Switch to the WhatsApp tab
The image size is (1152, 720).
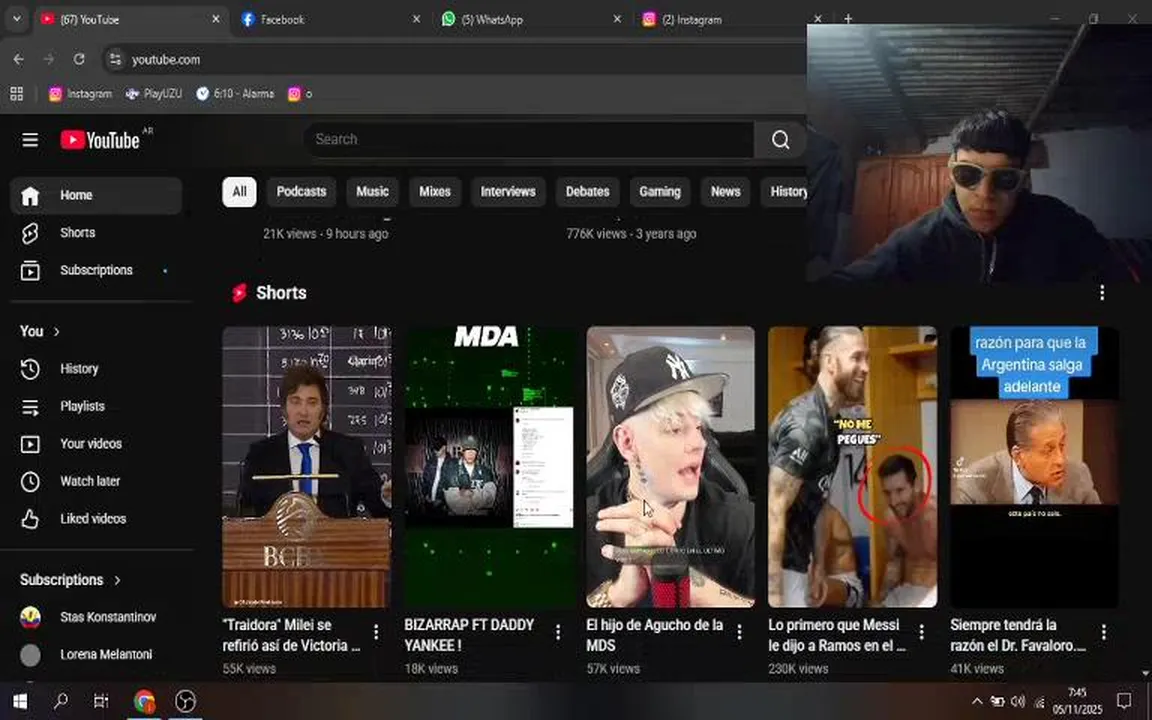531,20
